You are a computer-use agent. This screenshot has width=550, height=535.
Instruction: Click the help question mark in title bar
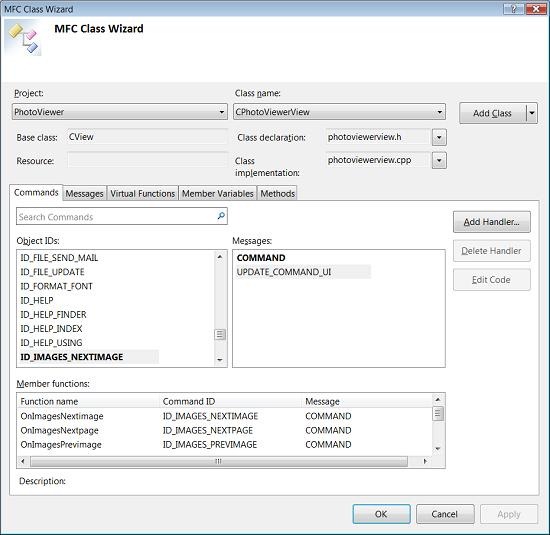click(x=514, y=9)
